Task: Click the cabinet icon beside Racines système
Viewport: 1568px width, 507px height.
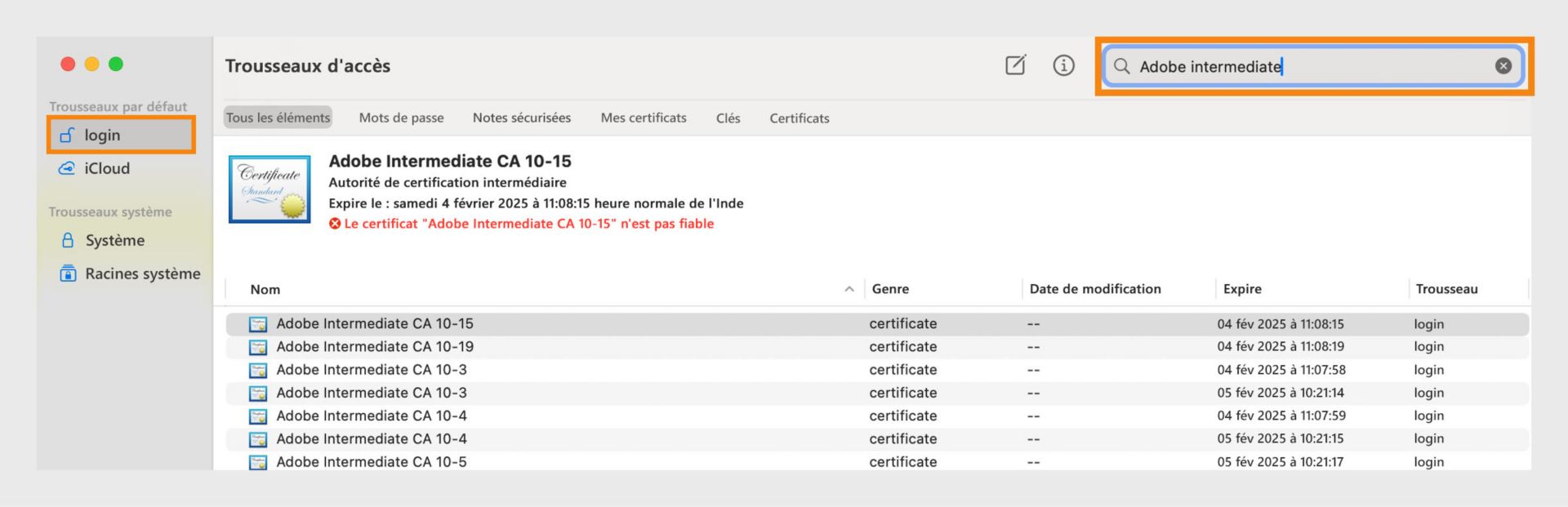Action: 68,274
